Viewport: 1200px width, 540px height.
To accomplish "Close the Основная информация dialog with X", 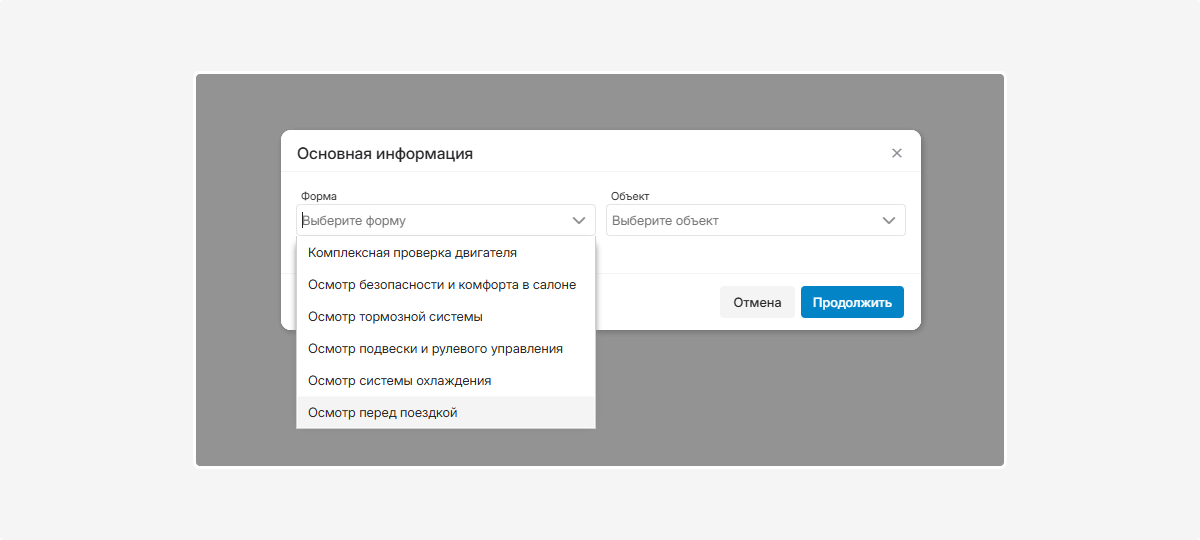I will click(896, 153).
